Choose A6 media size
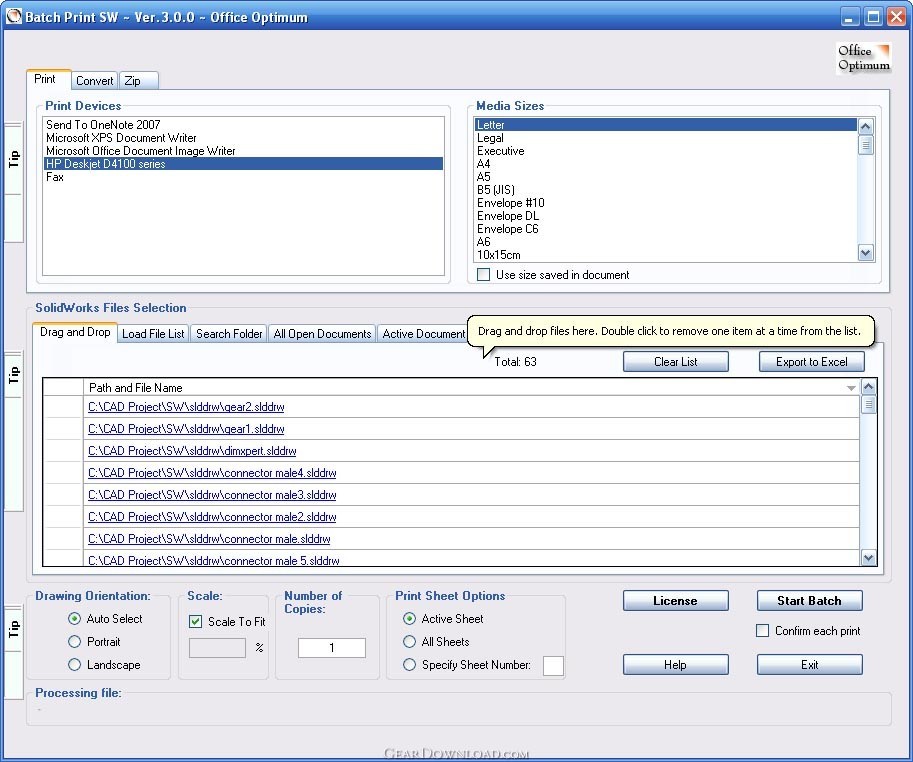Screen dimensions: 913x762 coord(666,242)
